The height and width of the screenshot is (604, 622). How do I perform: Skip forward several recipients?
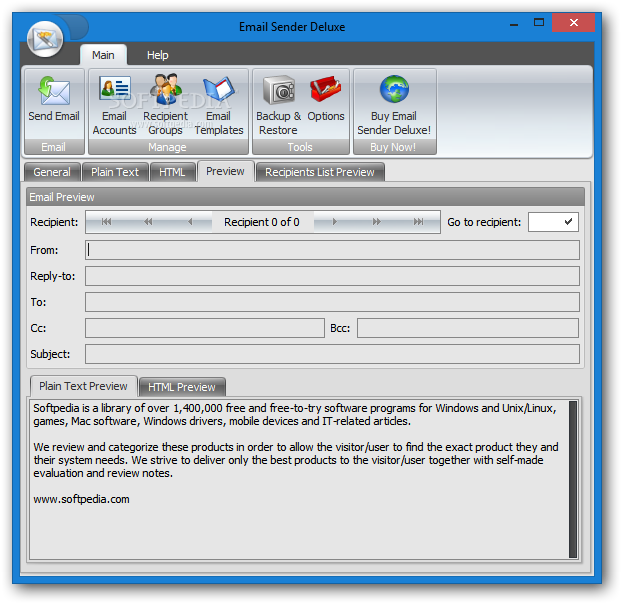[x=376, y=222]
